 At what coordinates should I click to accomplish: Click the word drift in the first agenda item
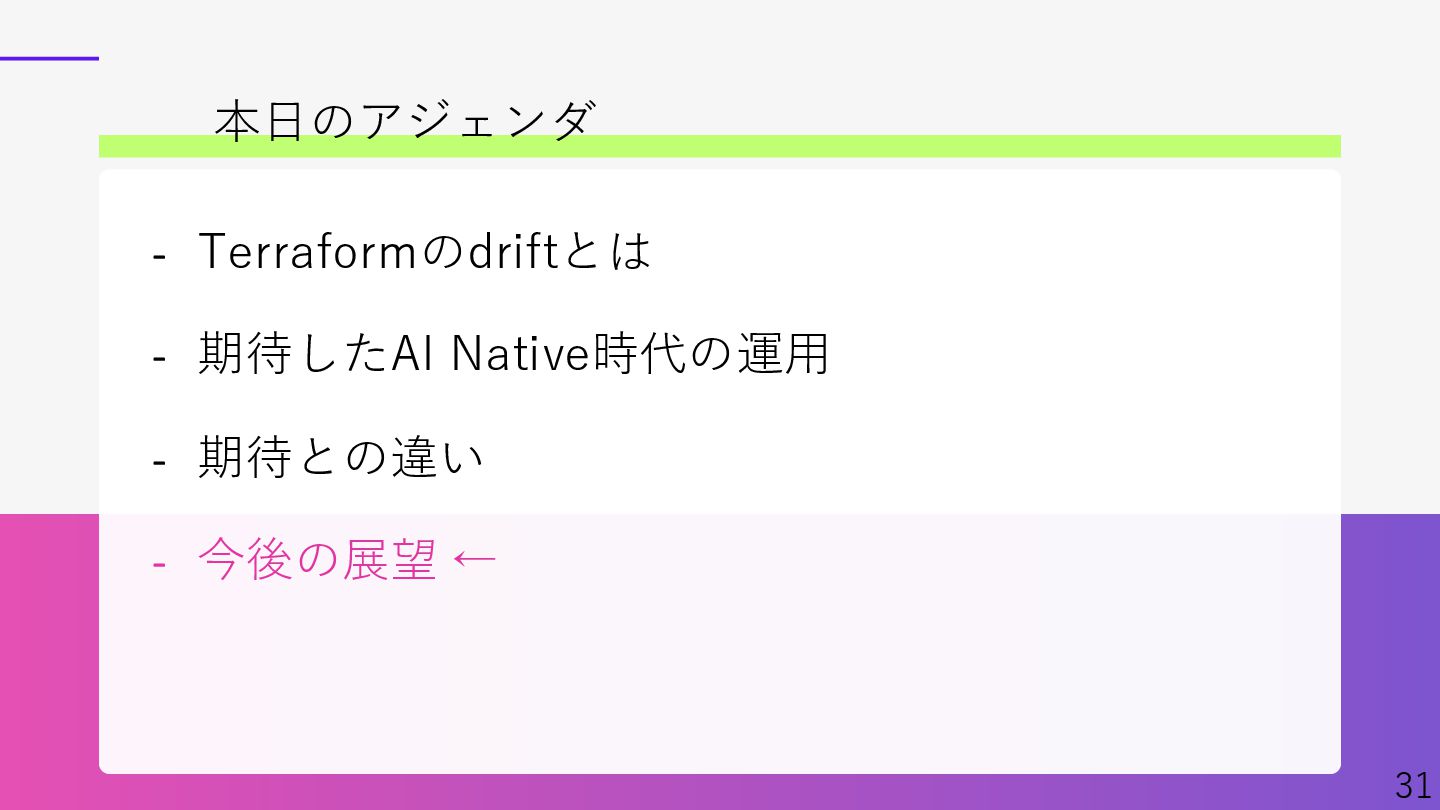click(x=512, y=251)
